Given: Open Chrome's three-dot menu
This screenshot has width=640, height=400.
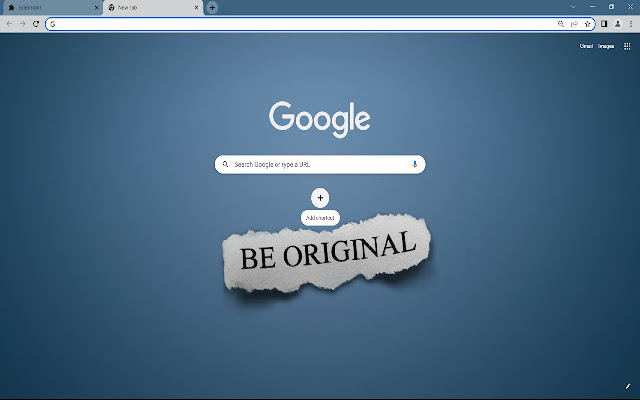Looking at the screenshot, I should [631, 24].
